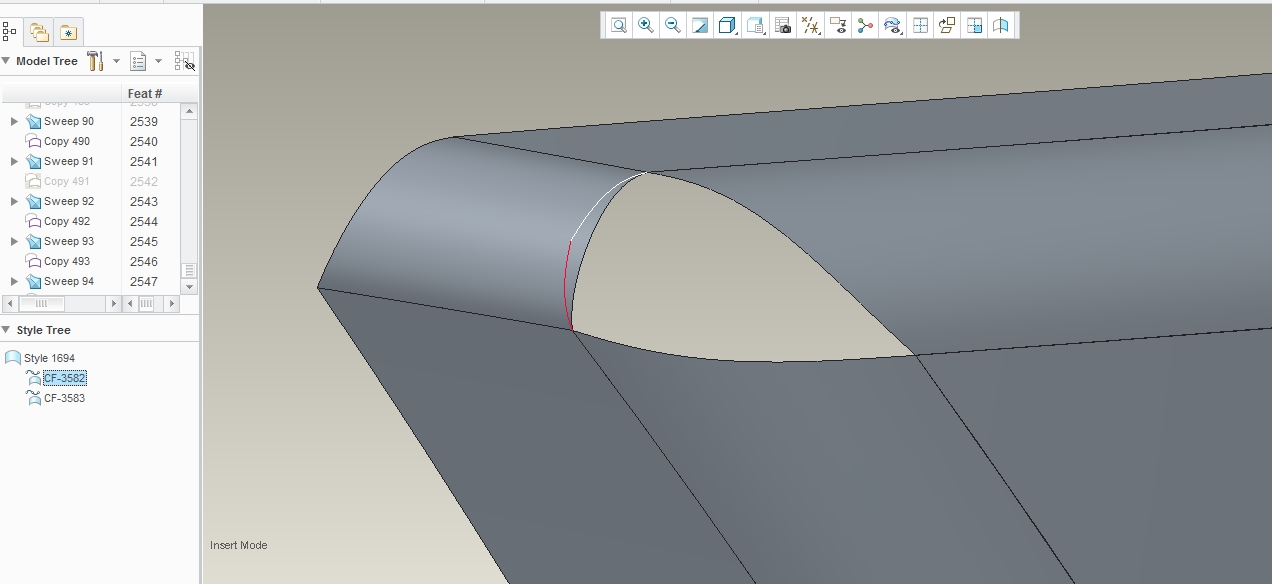Click feature number 2545
1272x584 pixels.
click(144, 241)
